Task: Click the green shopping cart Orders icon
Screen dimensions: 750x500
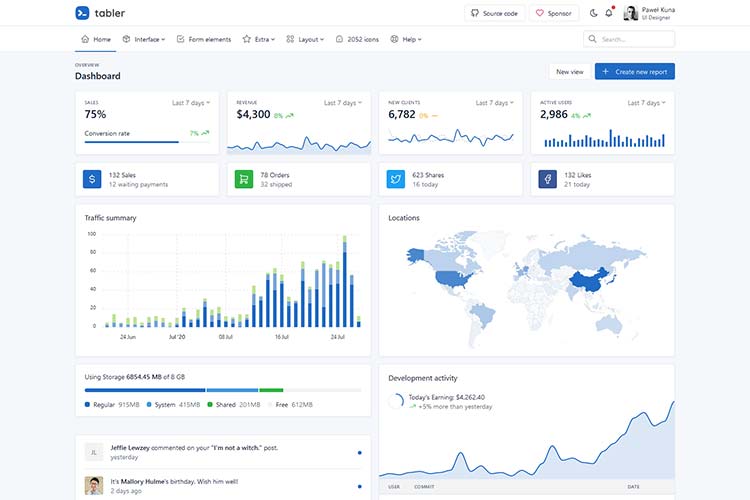Action: (x=244, y=180)
